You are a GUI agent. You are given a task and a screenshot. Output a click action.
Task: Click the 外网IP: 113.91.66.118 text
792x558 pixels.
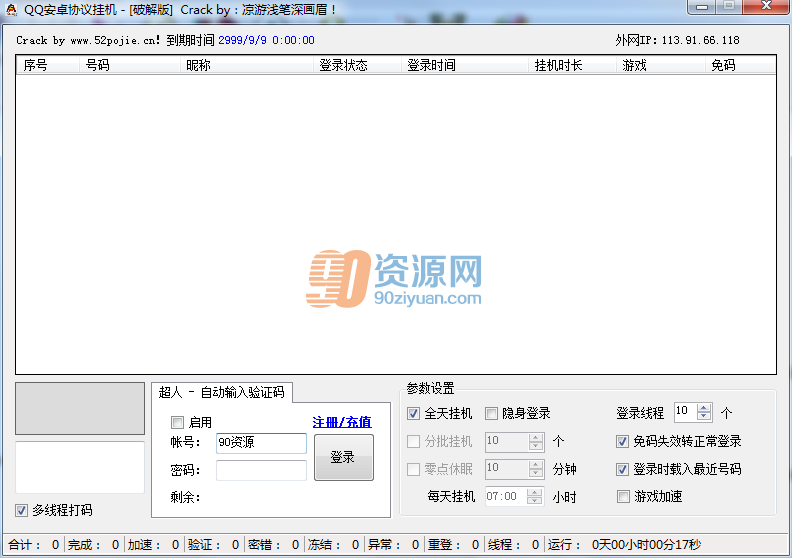677,40
